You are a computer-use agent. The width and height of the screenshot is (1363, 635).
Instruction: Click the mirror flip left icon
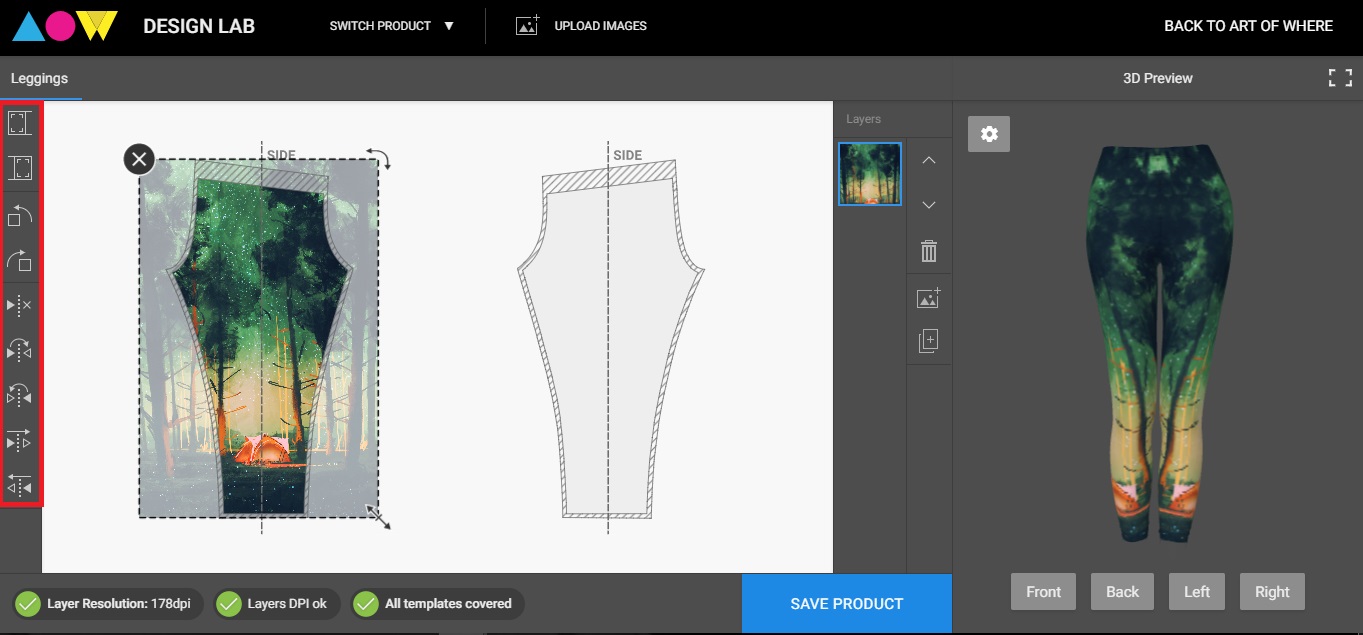20,394
